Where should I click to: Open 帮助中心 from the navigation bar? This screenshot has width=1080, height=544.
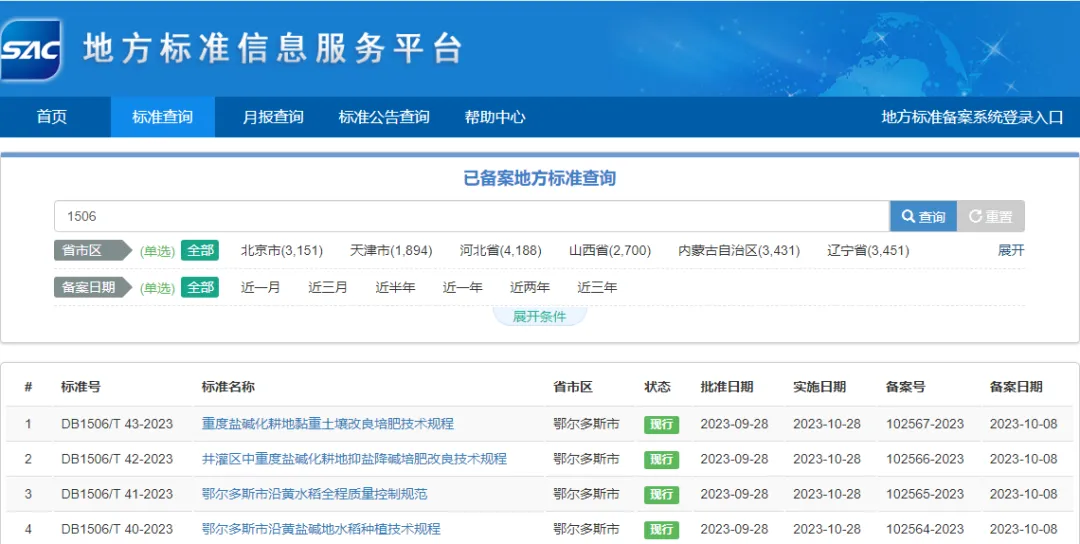pos(495,117)
